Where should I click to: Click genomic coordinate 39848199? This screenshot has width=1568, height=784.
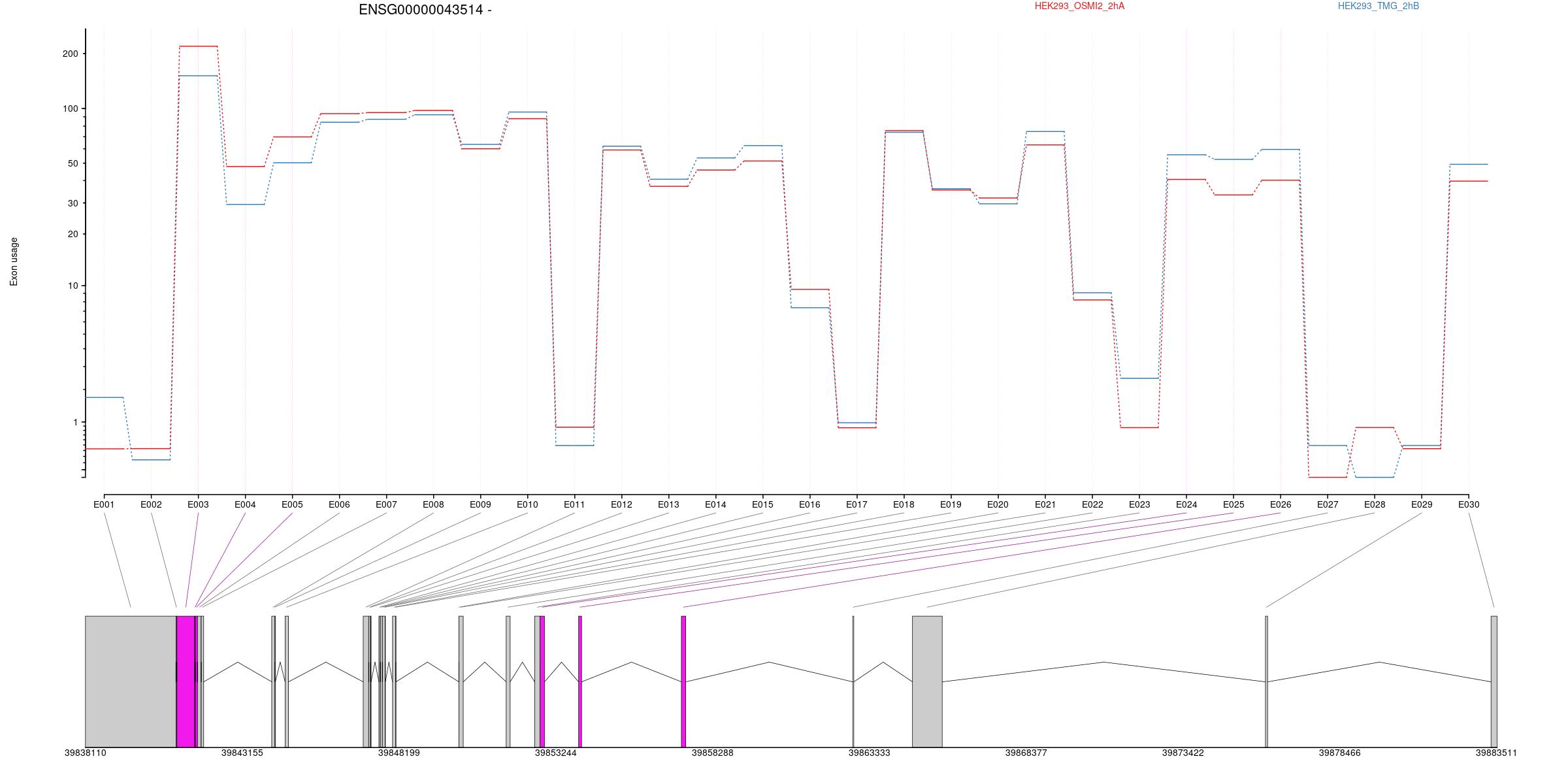point(399,753)
